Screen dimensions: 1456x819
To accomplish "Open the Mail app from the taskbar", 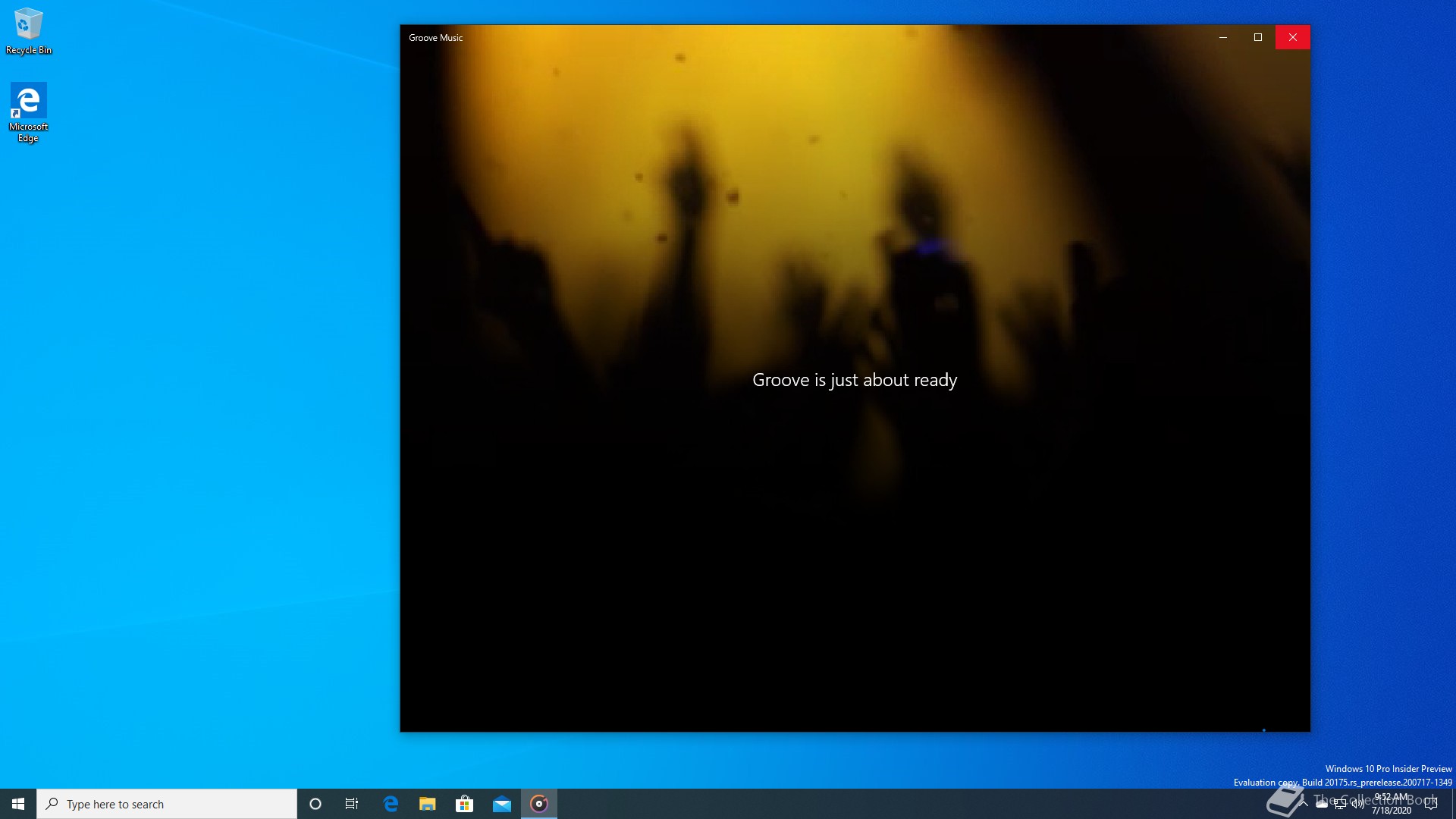I will [502, 804].
